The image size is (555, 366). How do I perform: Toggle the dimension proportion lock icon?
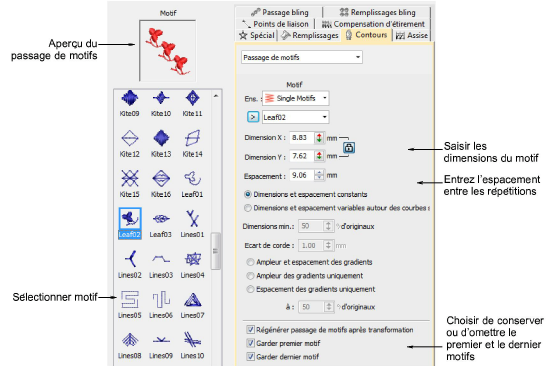(x=349, y=148)
